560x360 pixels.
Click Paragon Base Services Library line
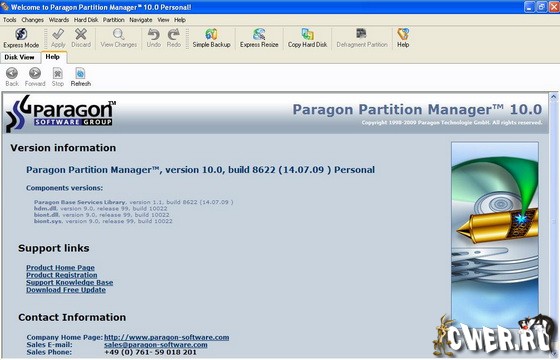pos(134,202)
